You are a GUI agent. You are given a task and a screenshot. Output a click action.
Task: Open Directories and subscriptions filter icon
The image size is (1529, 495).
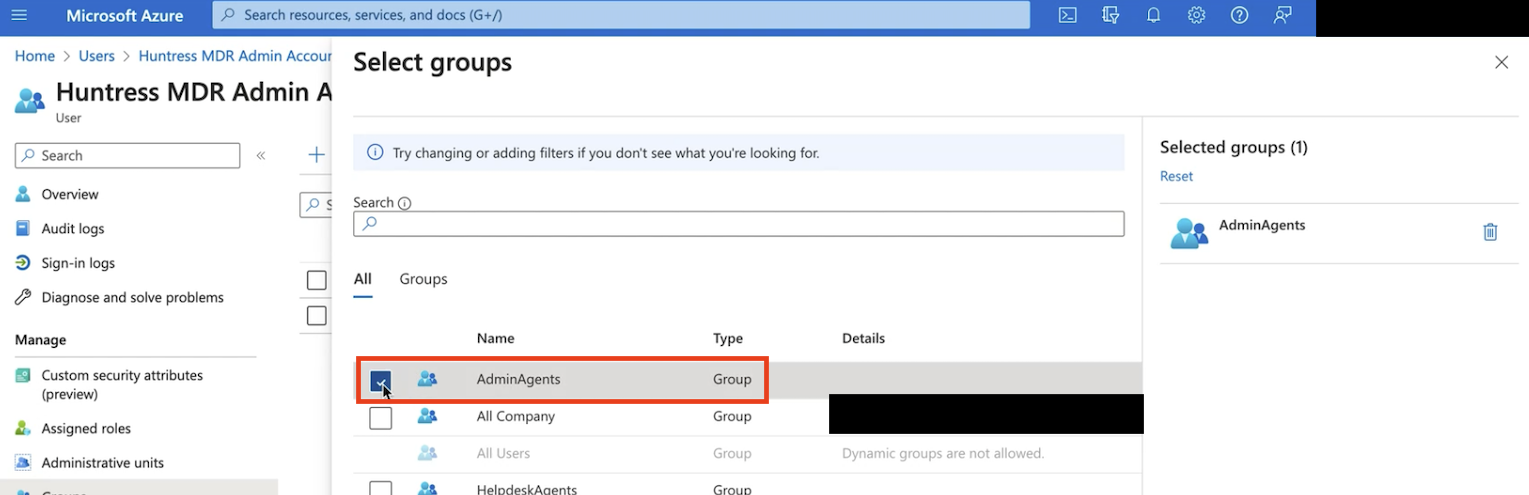[x=1110, y=15]
